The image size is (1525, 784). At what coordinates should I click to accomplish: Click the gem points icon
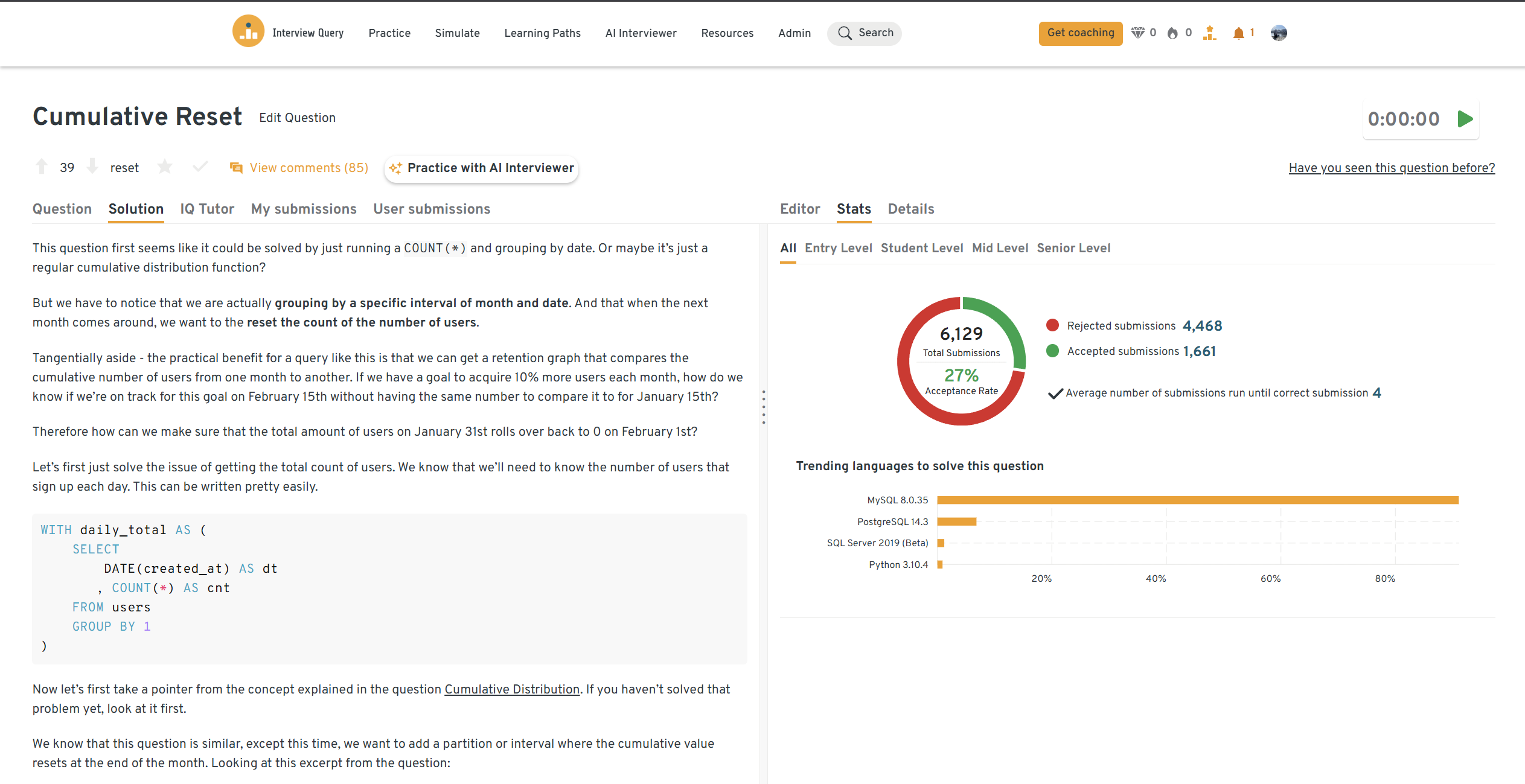(x=1137, y=33)
